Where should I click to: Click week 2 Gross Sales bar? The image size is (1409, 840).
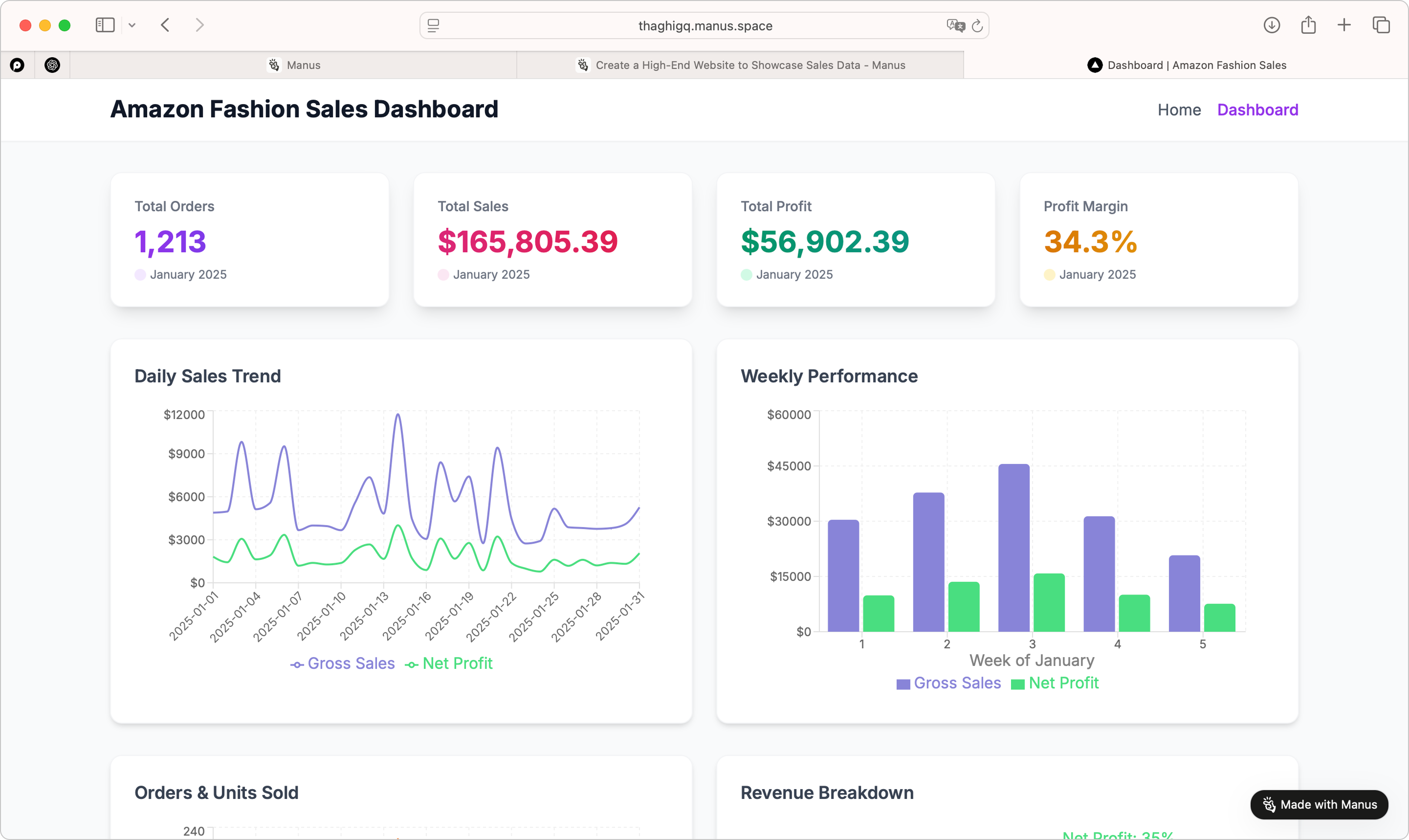(x=928, y=561)
